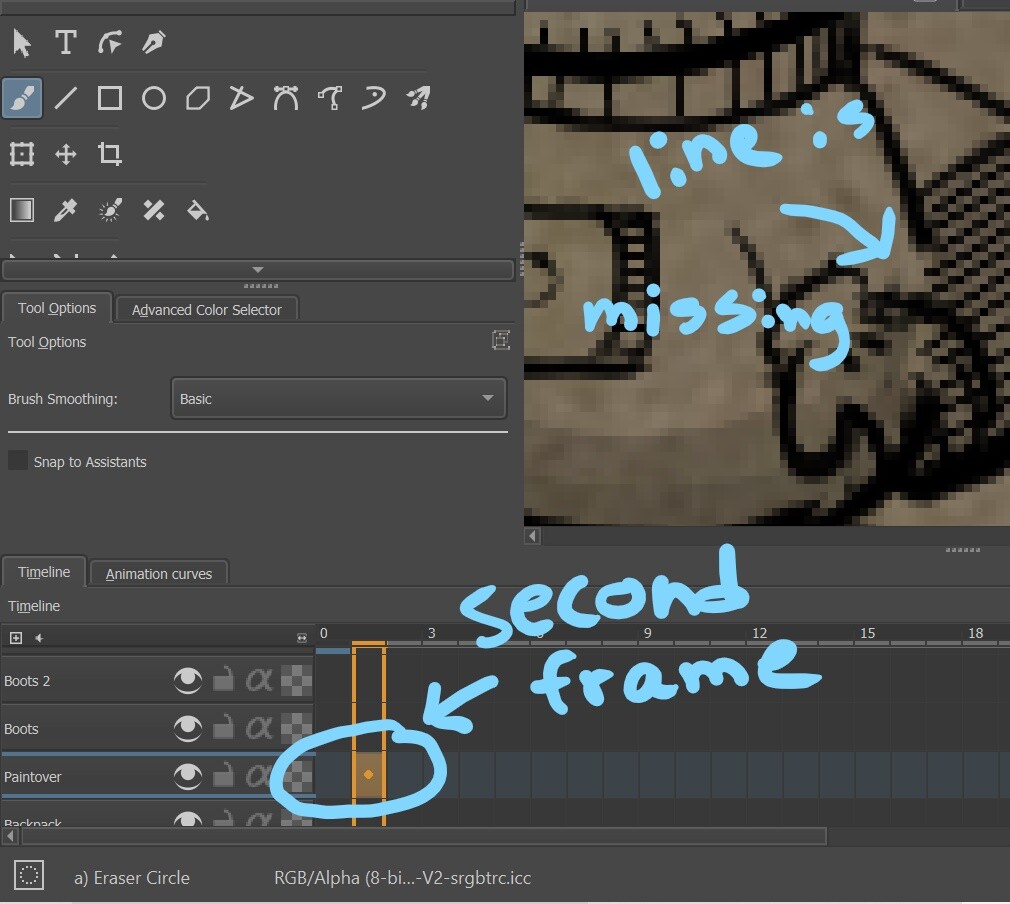Toggle visibility of Boots layer
Image resolution: width=1010 pixels, height=904 pixels.
[187, 728]
